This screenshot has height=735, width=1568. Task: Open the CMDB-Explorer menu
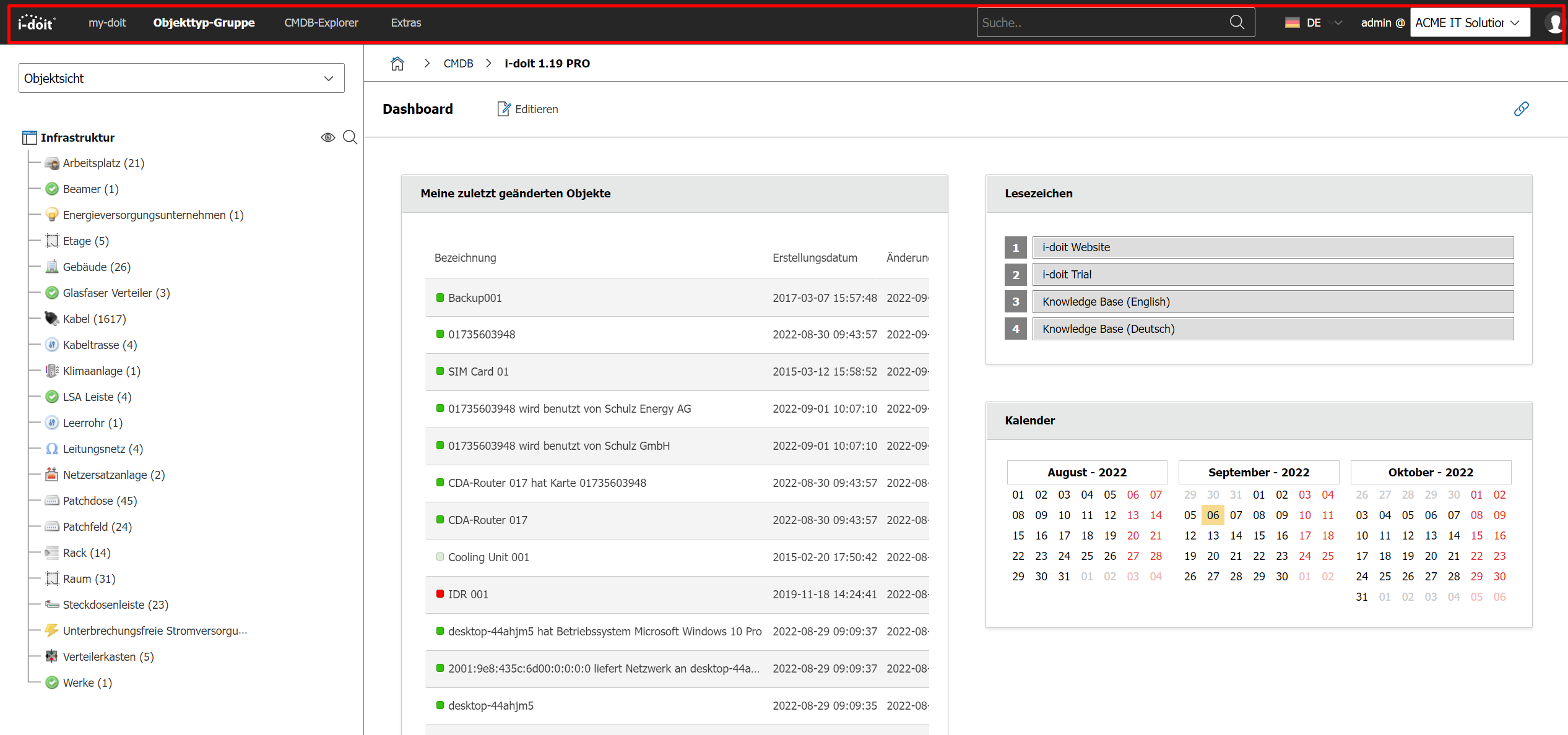tap(321, 23)
